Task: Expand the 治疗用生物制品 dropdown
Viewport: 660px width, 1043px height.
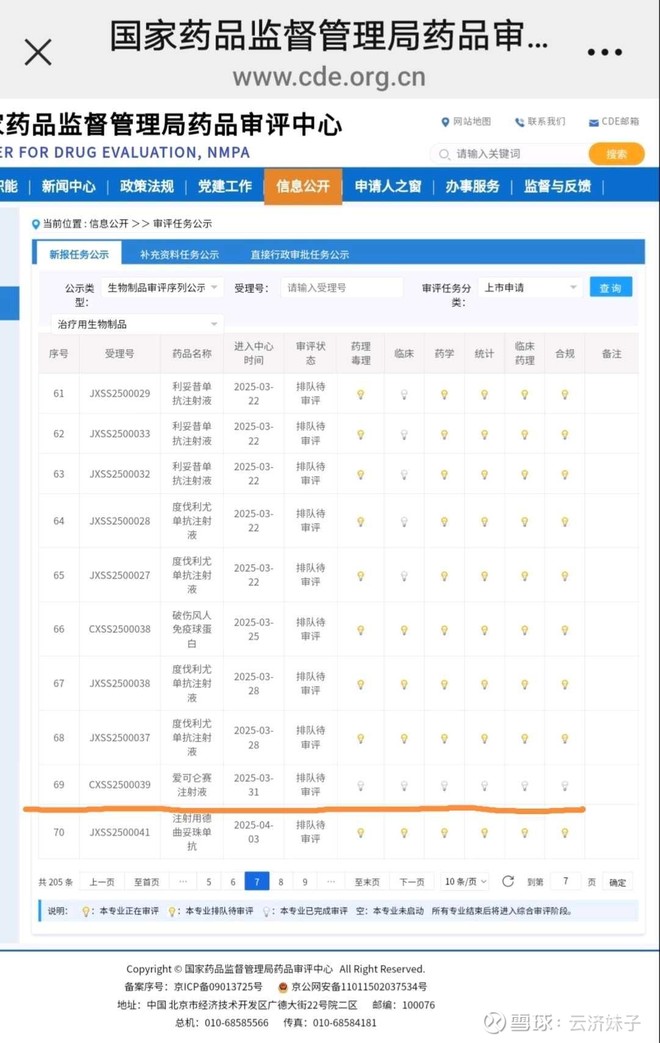Action: click(137, 324)
